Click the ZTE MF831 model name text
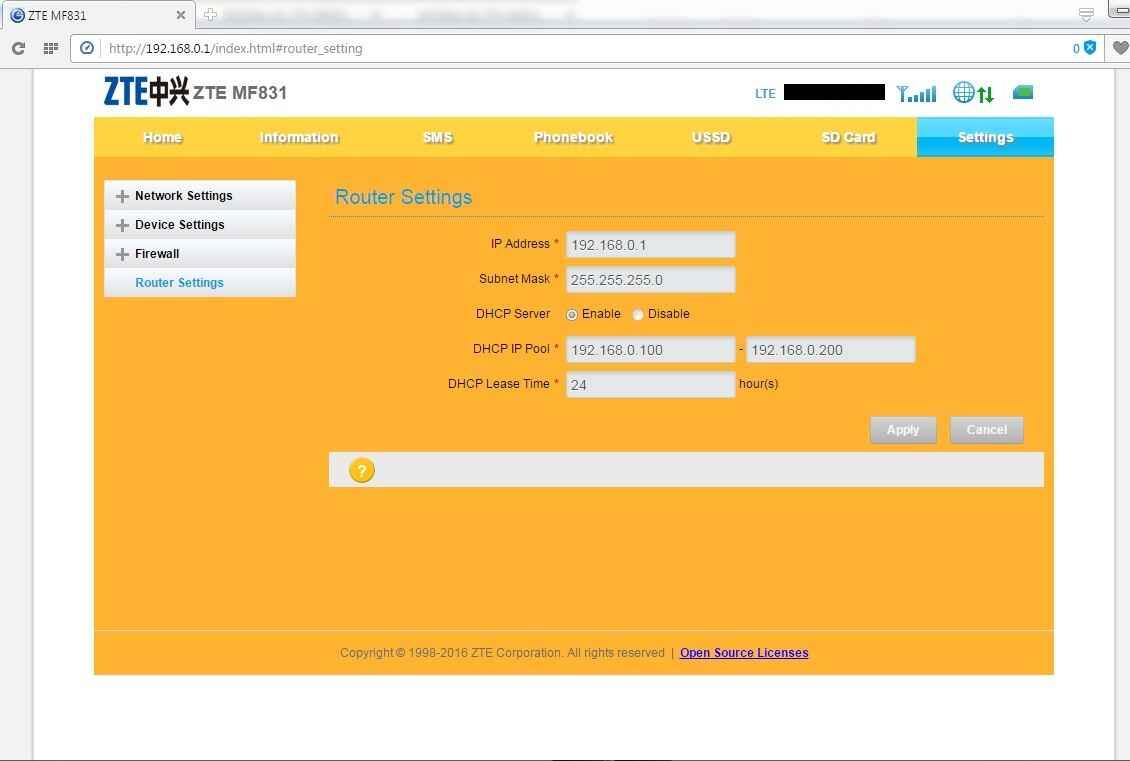1130x761 pixels. pos(240,92)
